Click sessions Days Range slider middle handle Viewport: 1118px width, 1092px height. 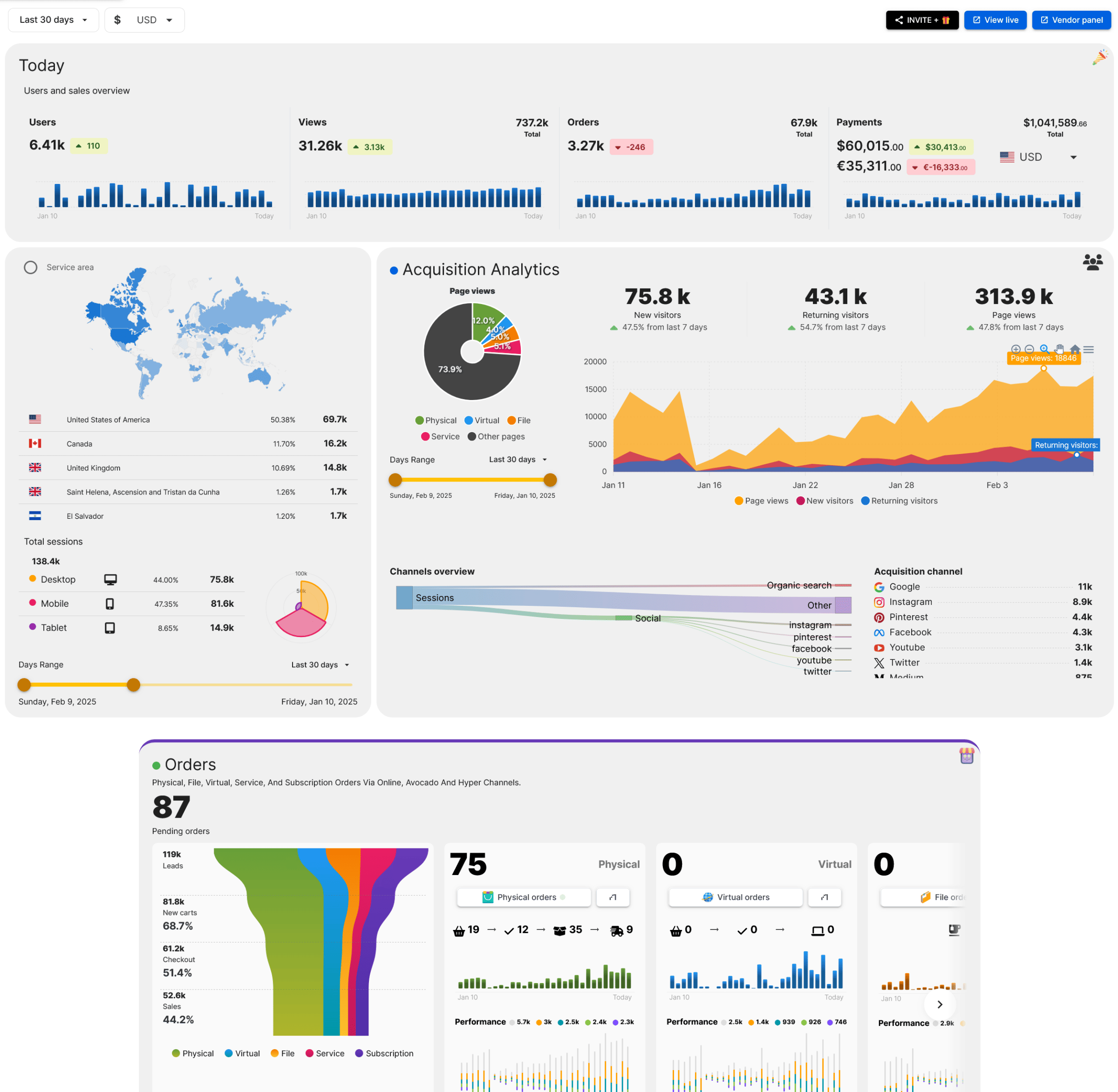click(x=133, y=685)
